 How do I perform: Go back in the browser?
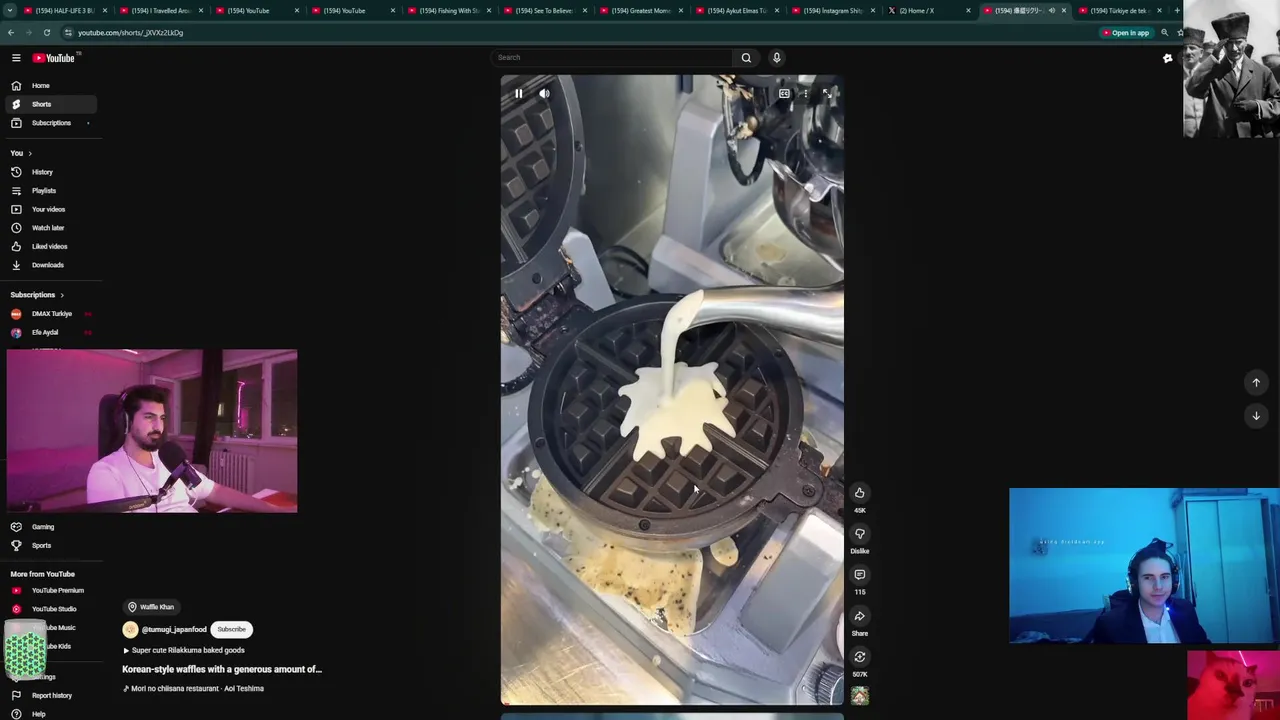[x=11, y=33]
